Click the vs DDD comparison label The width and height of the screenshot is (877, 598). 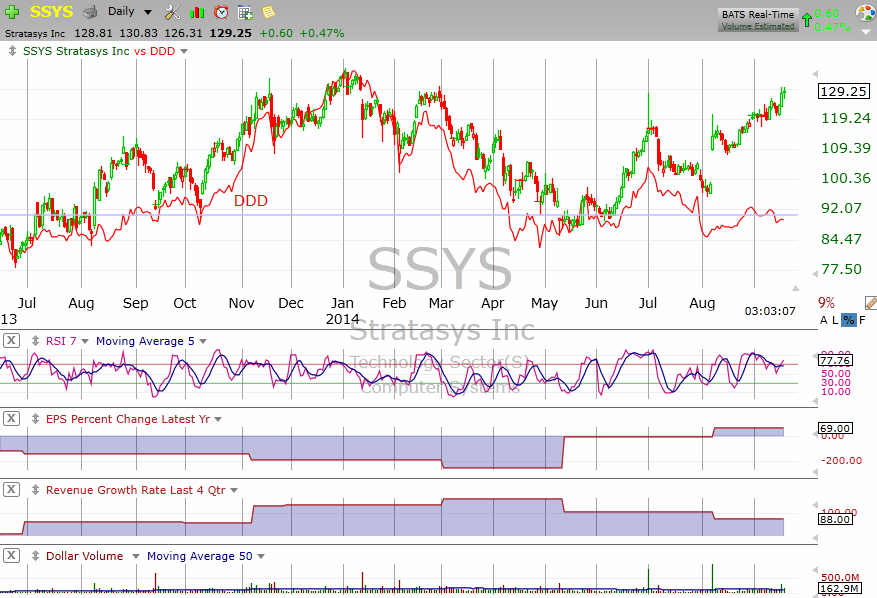[x=154, y=51]
